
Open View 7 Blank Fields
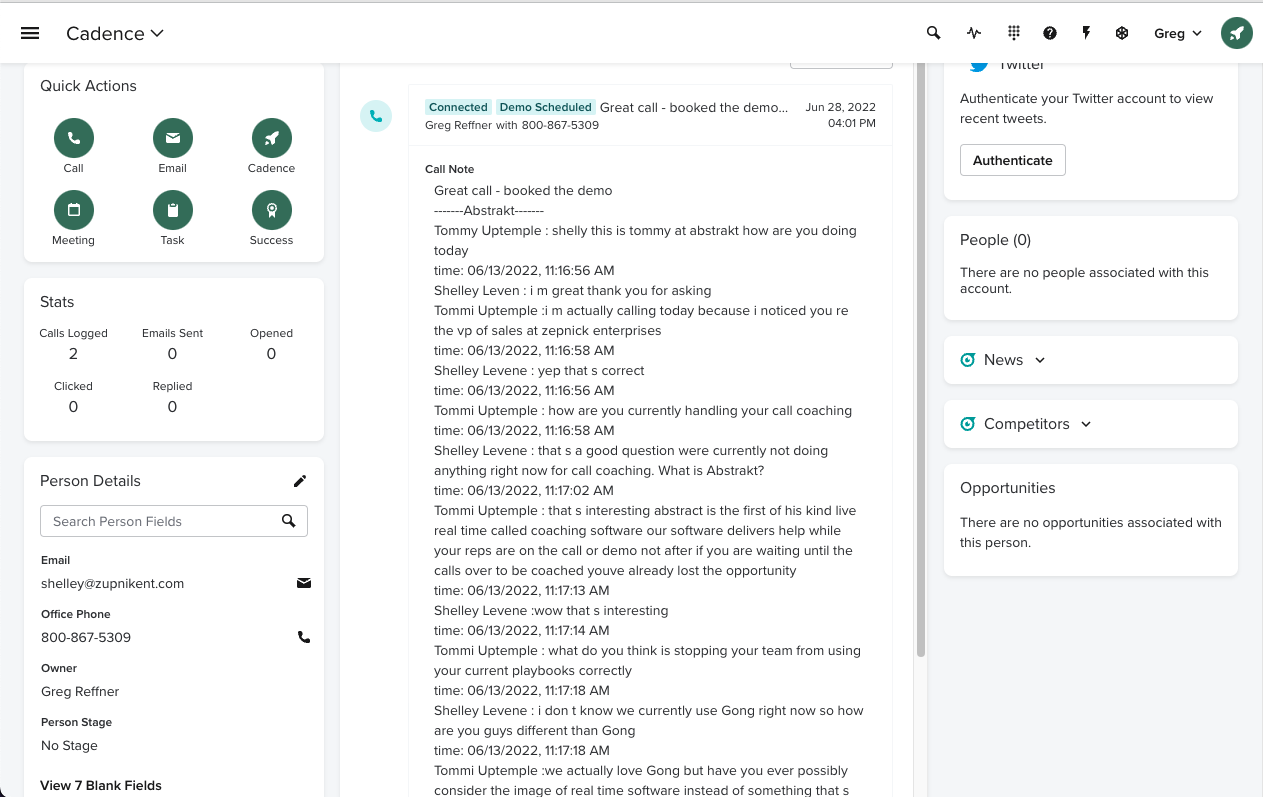pyautogui.click(x=101, y=785)
